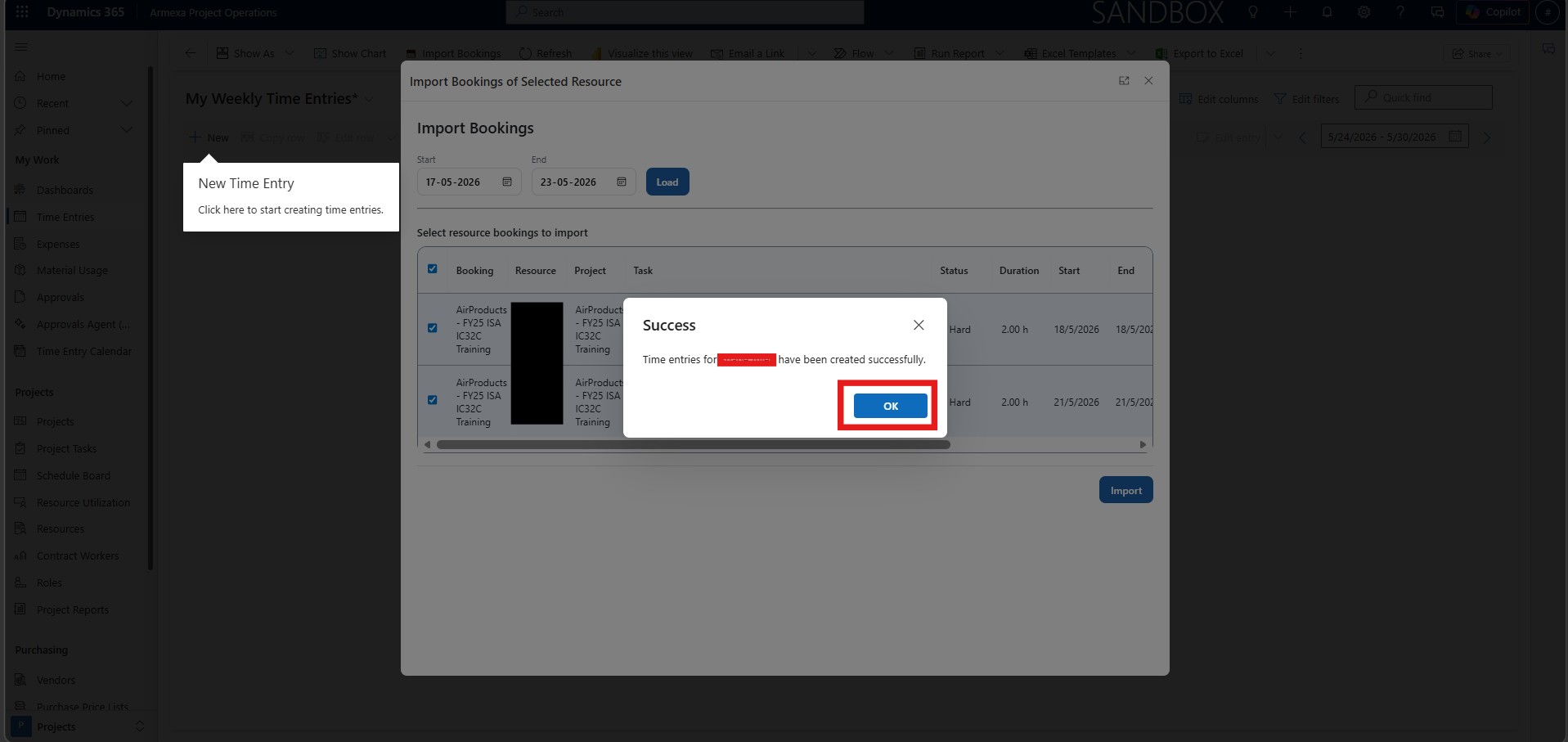Image resolution: width=1568 pixels, height=742 pixels.
Task: Toggle the select-all bookings checkbox
Action: pyautogui.click(x=433, y=268)
